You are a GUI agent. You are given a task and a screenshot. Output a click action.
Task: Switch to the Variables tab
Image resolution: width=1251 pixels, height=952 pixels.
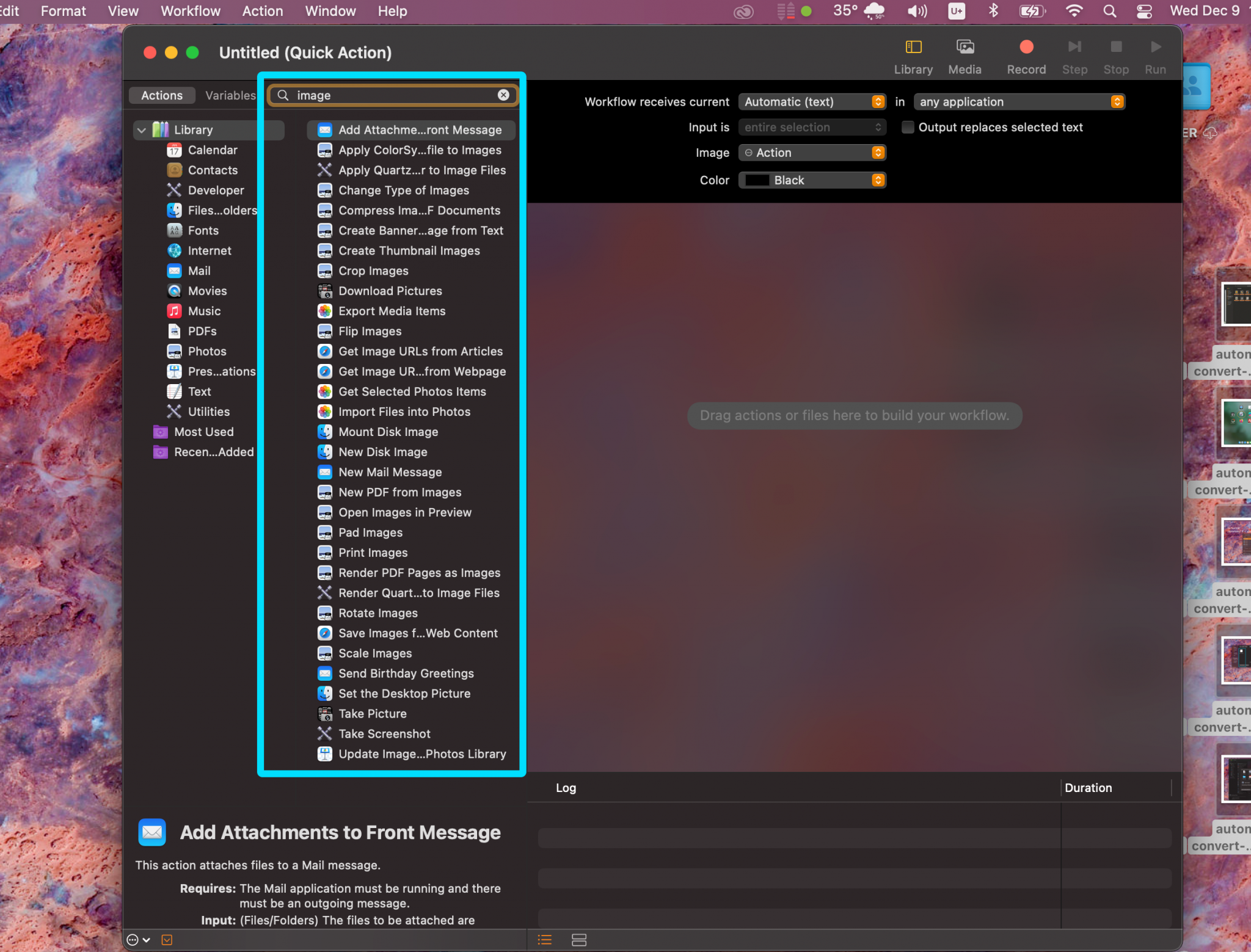[230, 95]
